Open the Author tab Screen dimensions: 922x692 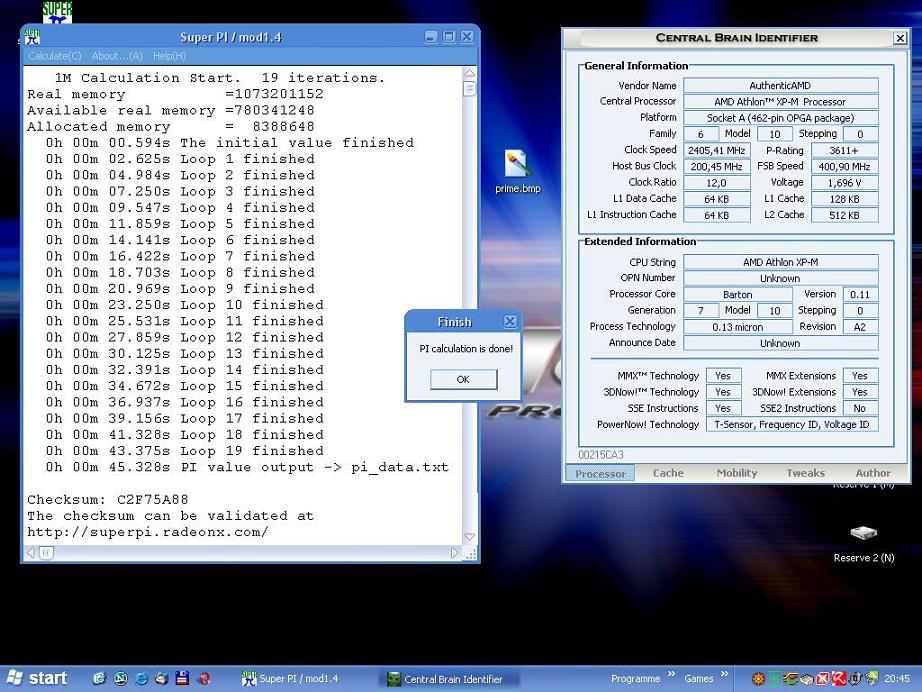(873, 473)
